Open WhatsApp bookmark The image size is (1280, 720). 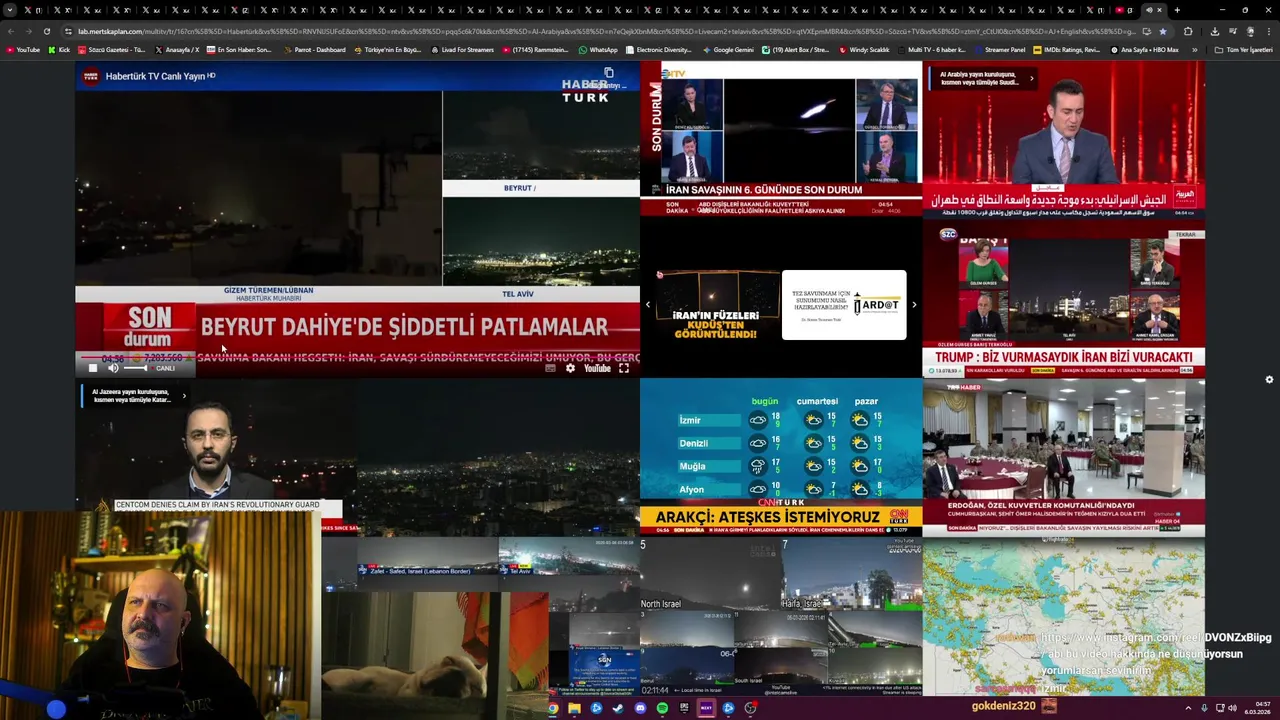598,49
